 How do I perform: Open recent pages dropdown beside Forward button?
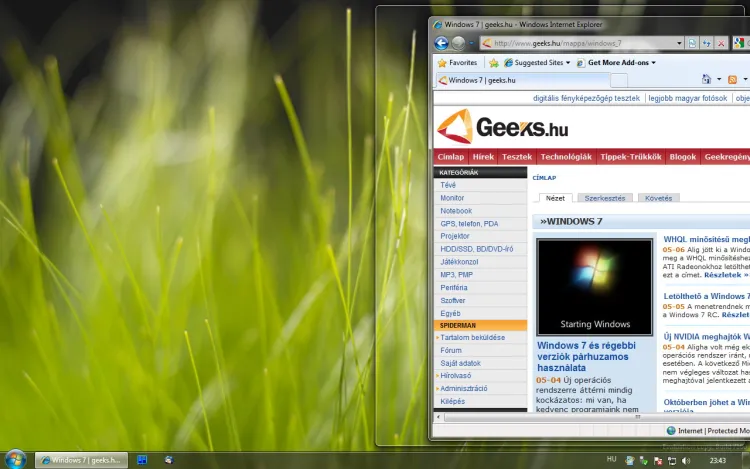click(x=472, y=43)
